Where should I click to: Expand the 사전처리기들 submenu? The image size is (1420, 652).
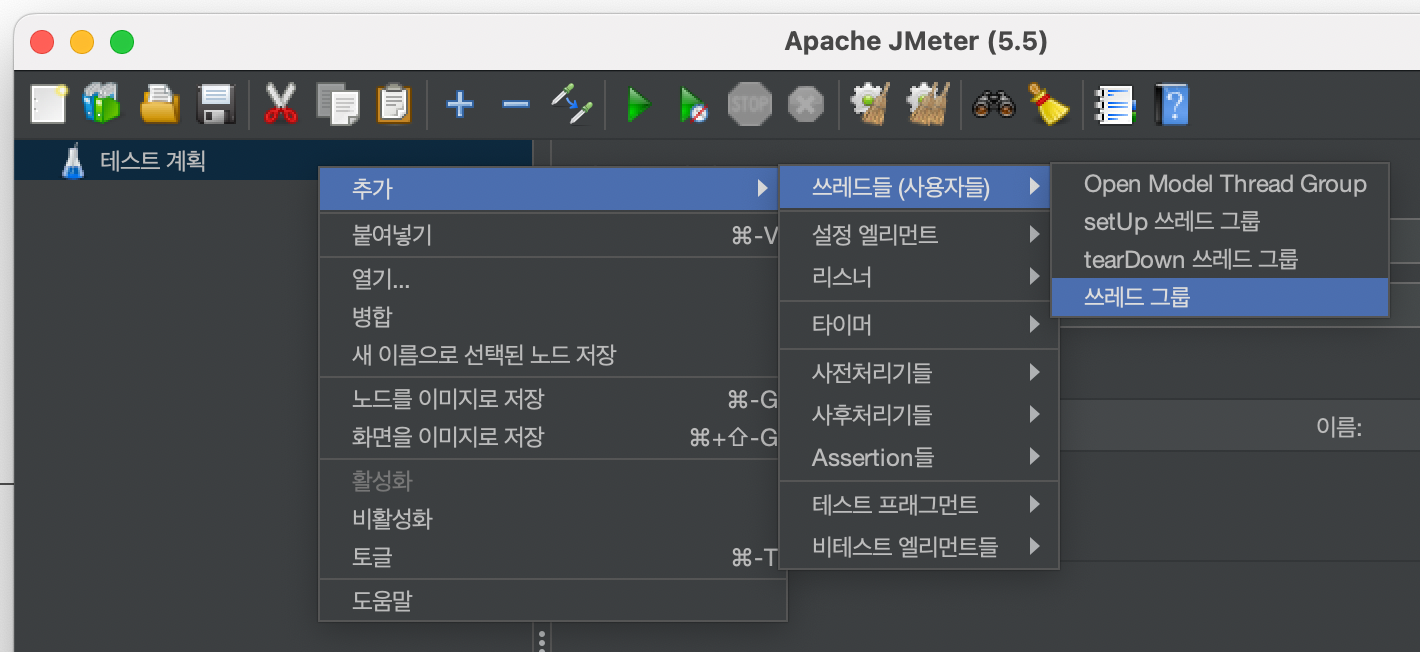[x=918, y=373]
